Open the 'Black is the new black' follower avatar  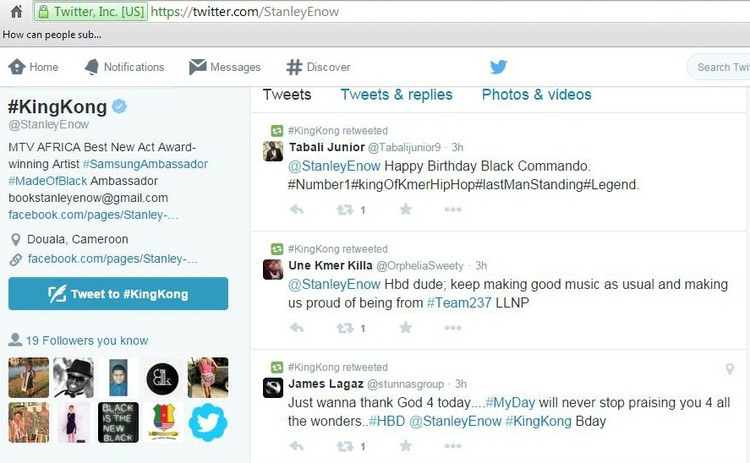(x=118, y=422)
